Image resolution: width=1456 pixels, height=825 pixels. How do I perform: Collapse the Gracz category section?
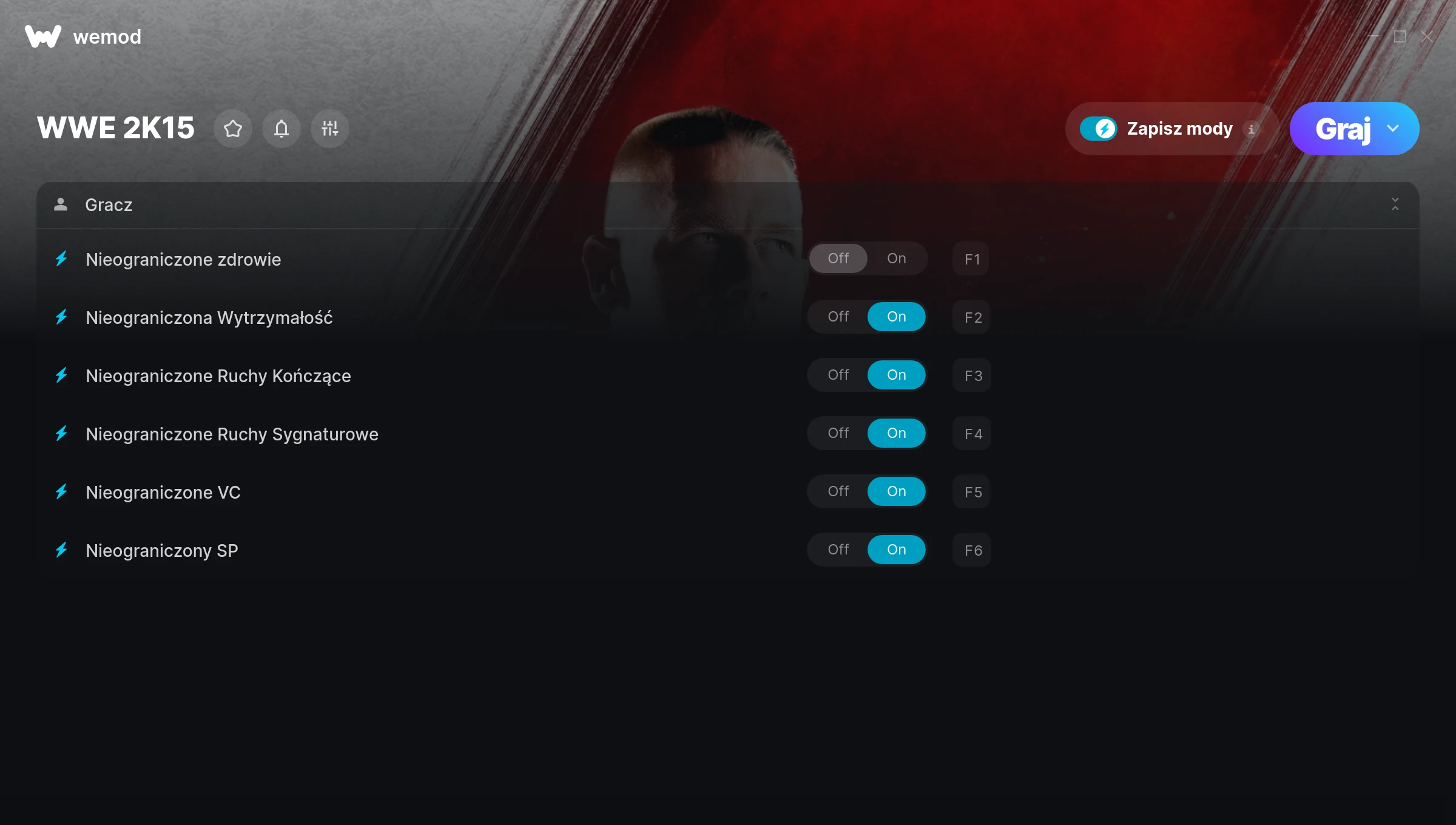[1395, 204]
